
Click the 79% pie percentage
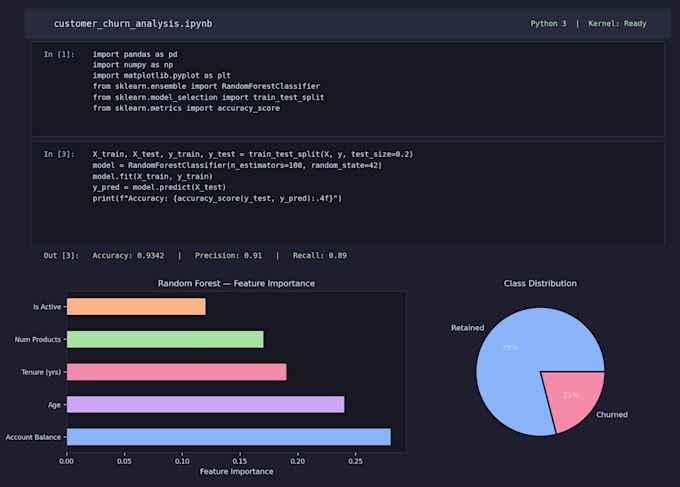pos(510,348)
